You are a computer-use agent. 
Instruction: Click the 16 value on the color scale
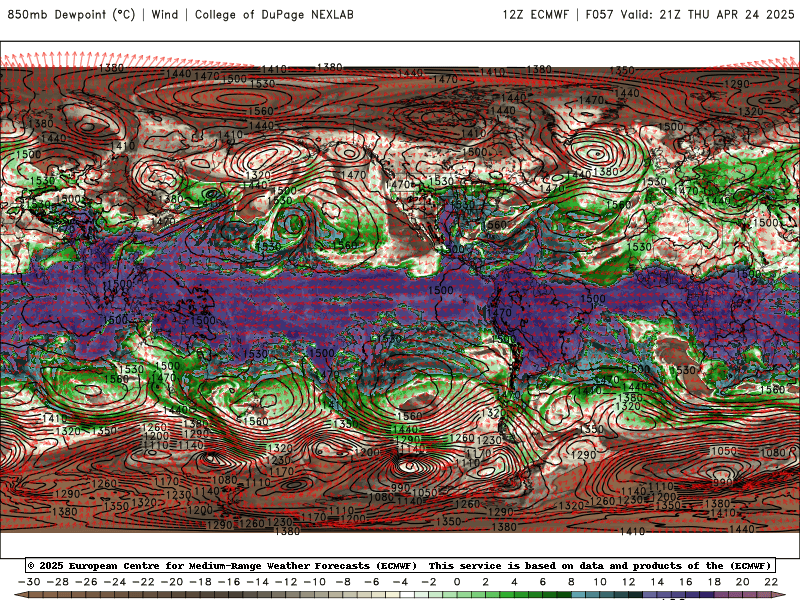(686, 582)
